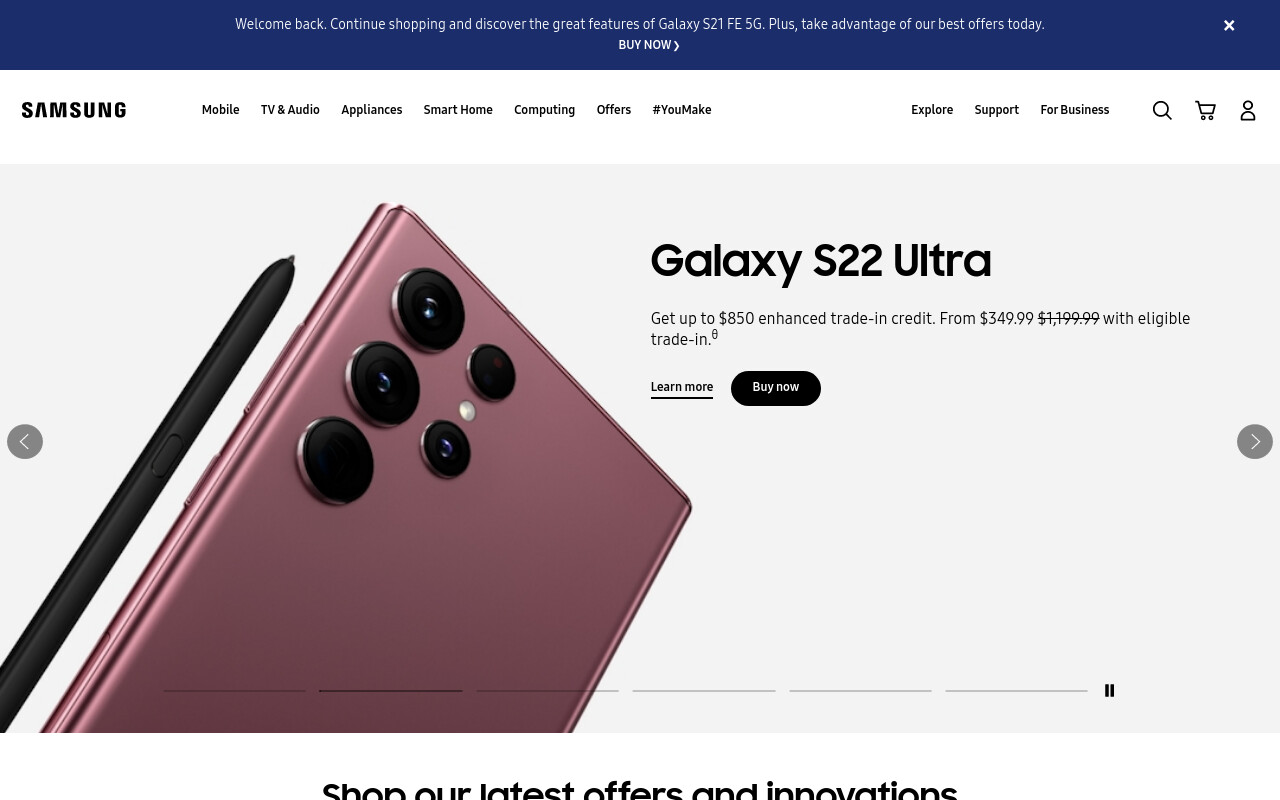1280x800 pixels.
Task: Jump to the last carousel slide indicator
Action: coord(1016,690)
